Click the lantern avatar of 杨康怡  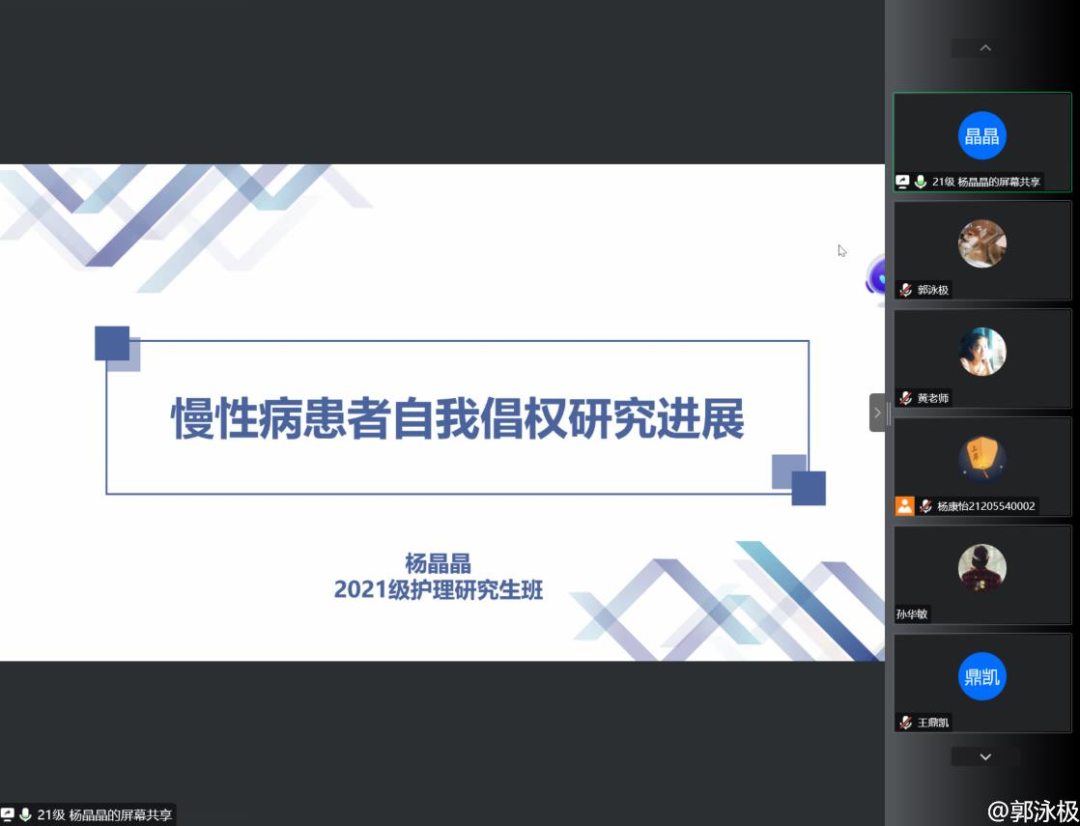(x=982, y=460)
